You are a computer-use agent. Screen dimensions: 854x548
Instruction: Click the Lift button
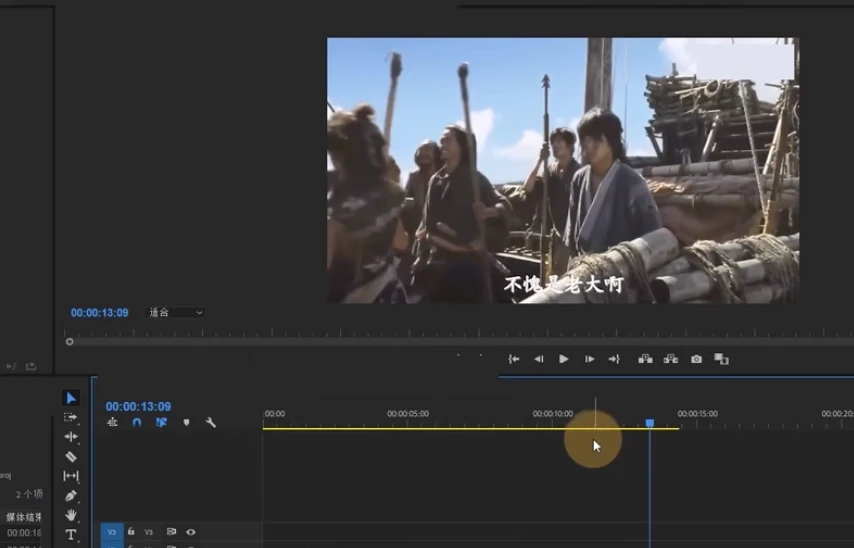click(x=645, y=358)
